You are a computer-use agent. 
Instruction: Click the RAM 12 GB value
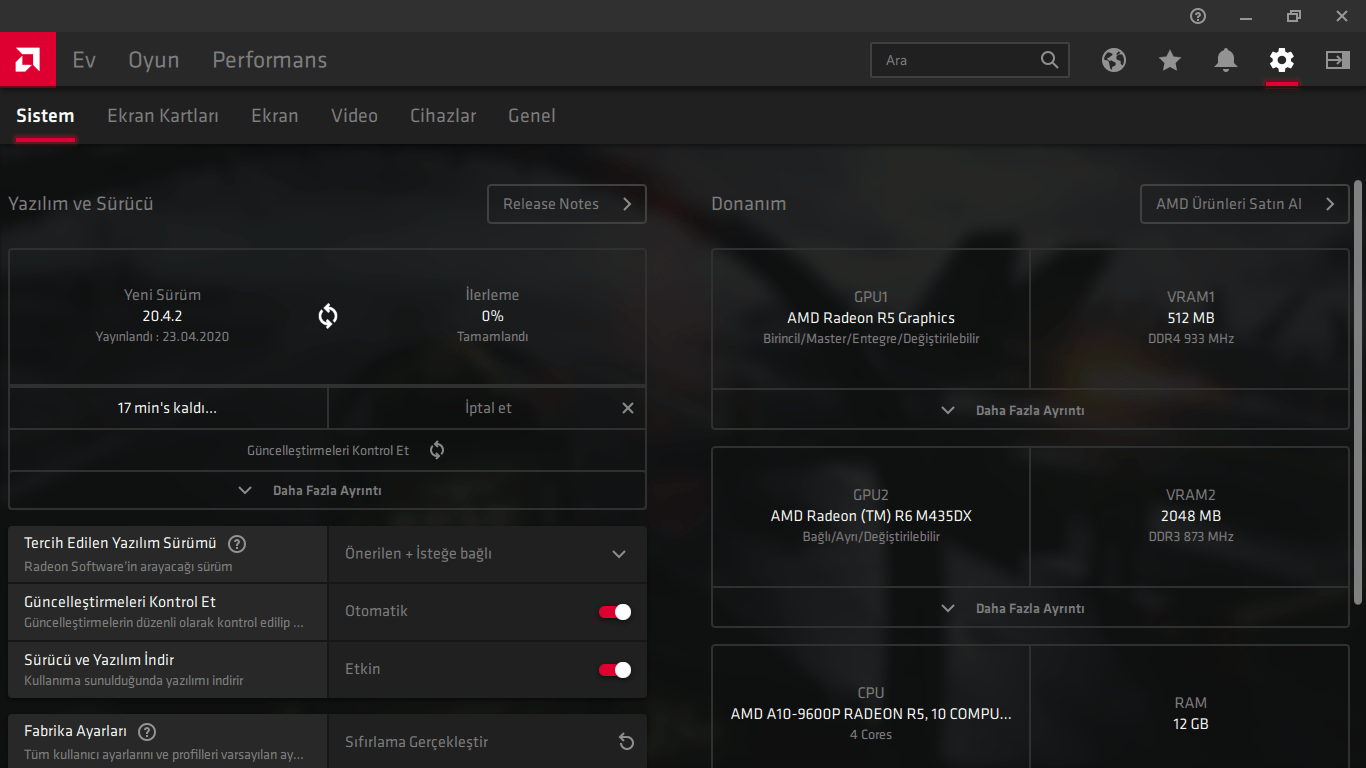click(x=1191, y=724)
